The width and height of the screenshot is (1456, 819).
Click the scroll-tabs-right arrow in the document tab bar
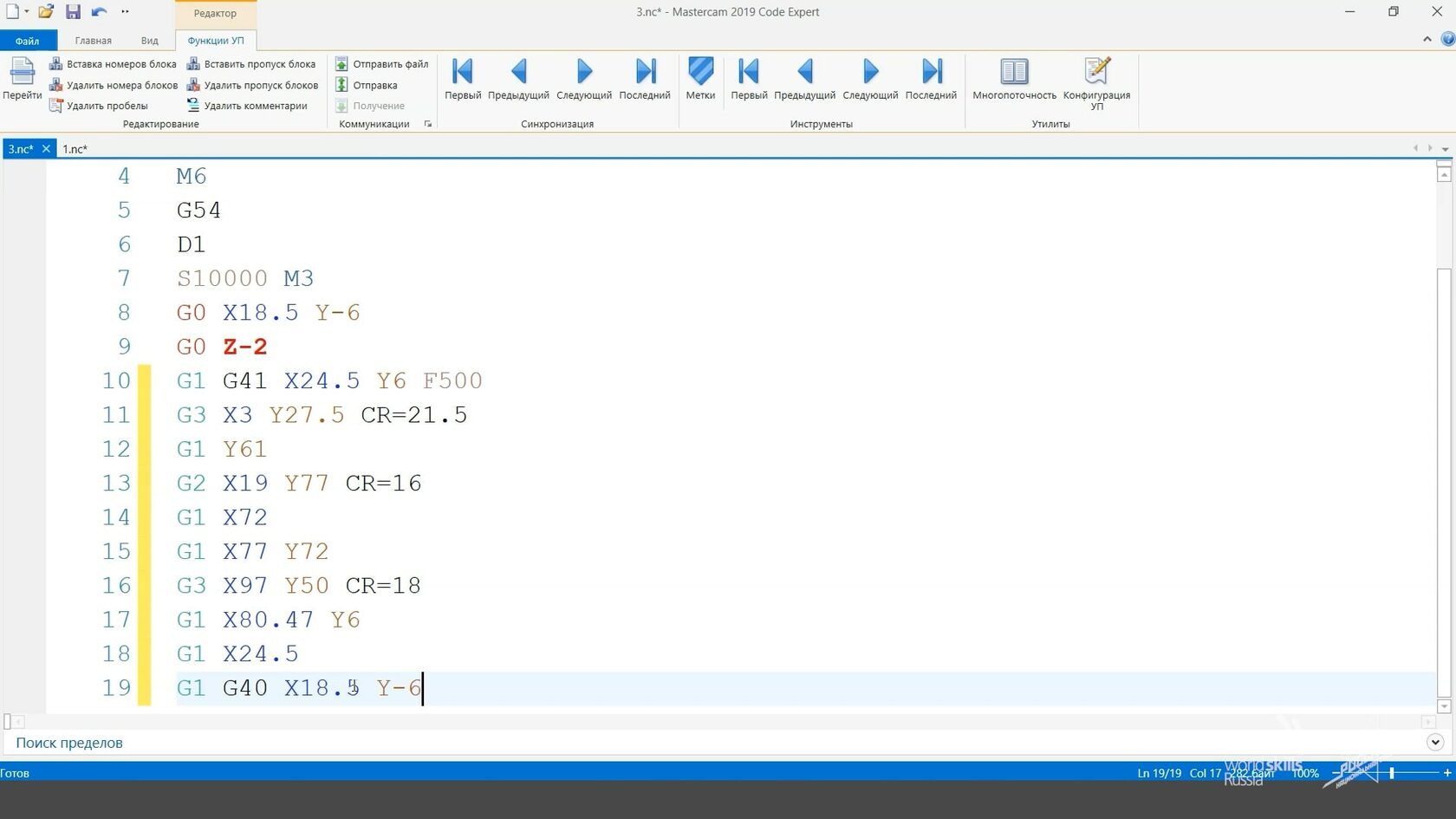1430,148
